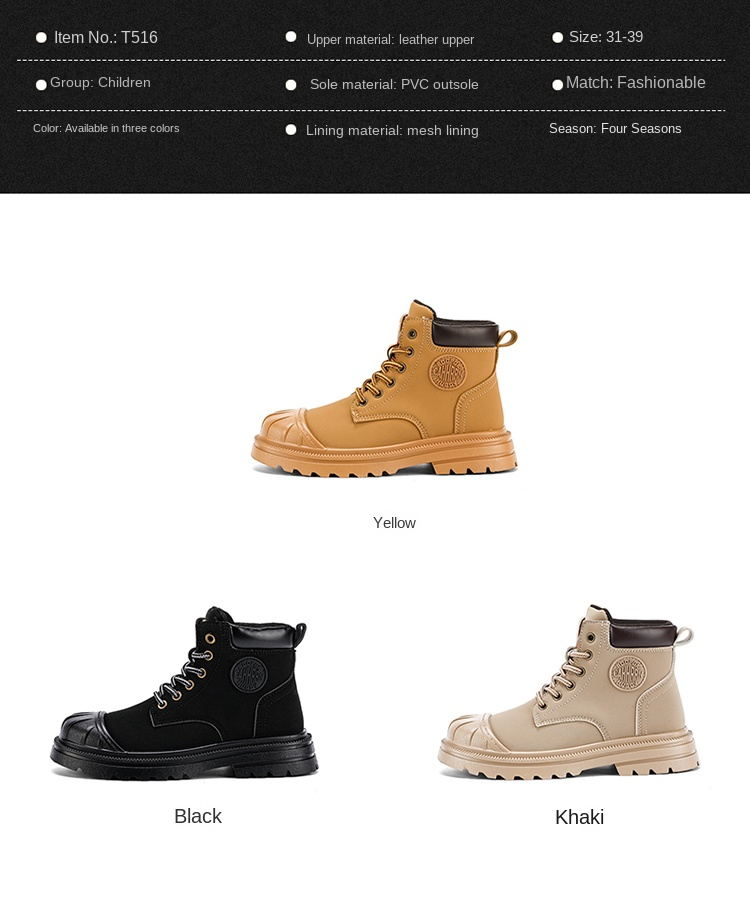
Task: Select the khaki boot image
Action: [569, 692]
